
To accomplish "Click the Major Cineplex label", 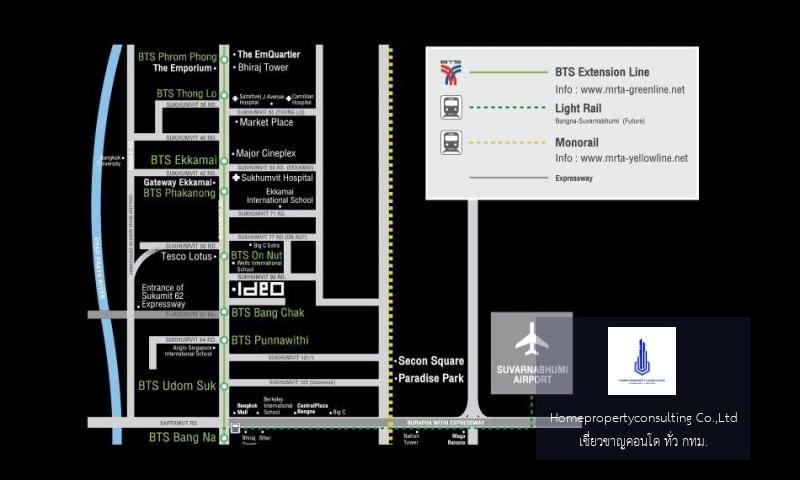I will pyautogui.click(x=266, y=153).
